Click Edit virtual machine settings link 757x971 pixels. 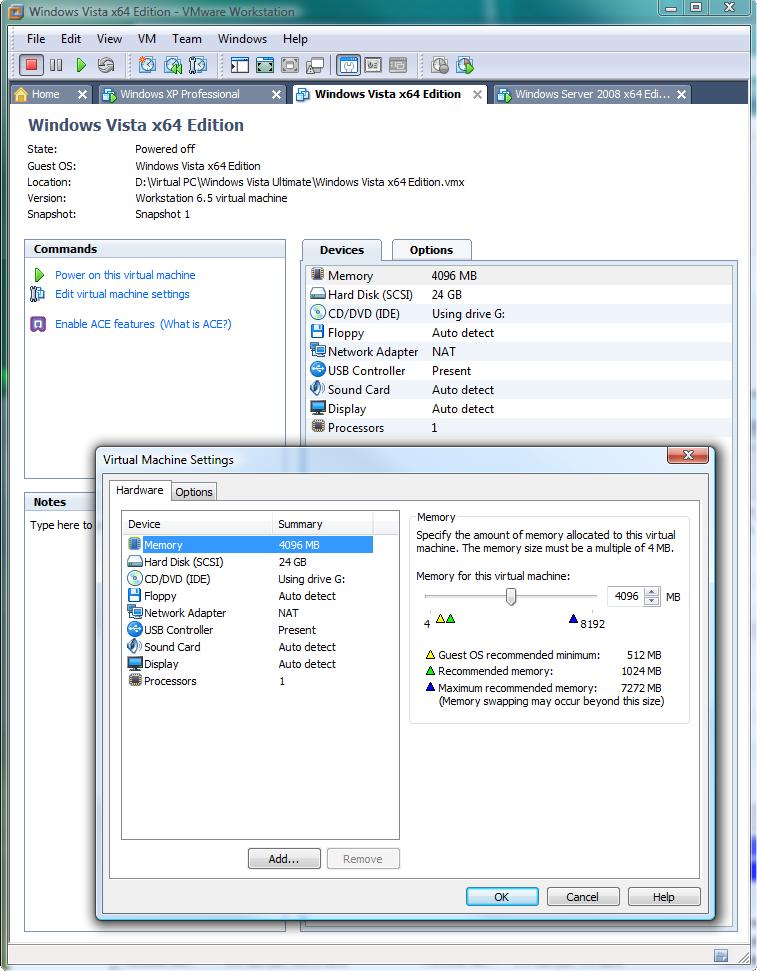point(122,294)
